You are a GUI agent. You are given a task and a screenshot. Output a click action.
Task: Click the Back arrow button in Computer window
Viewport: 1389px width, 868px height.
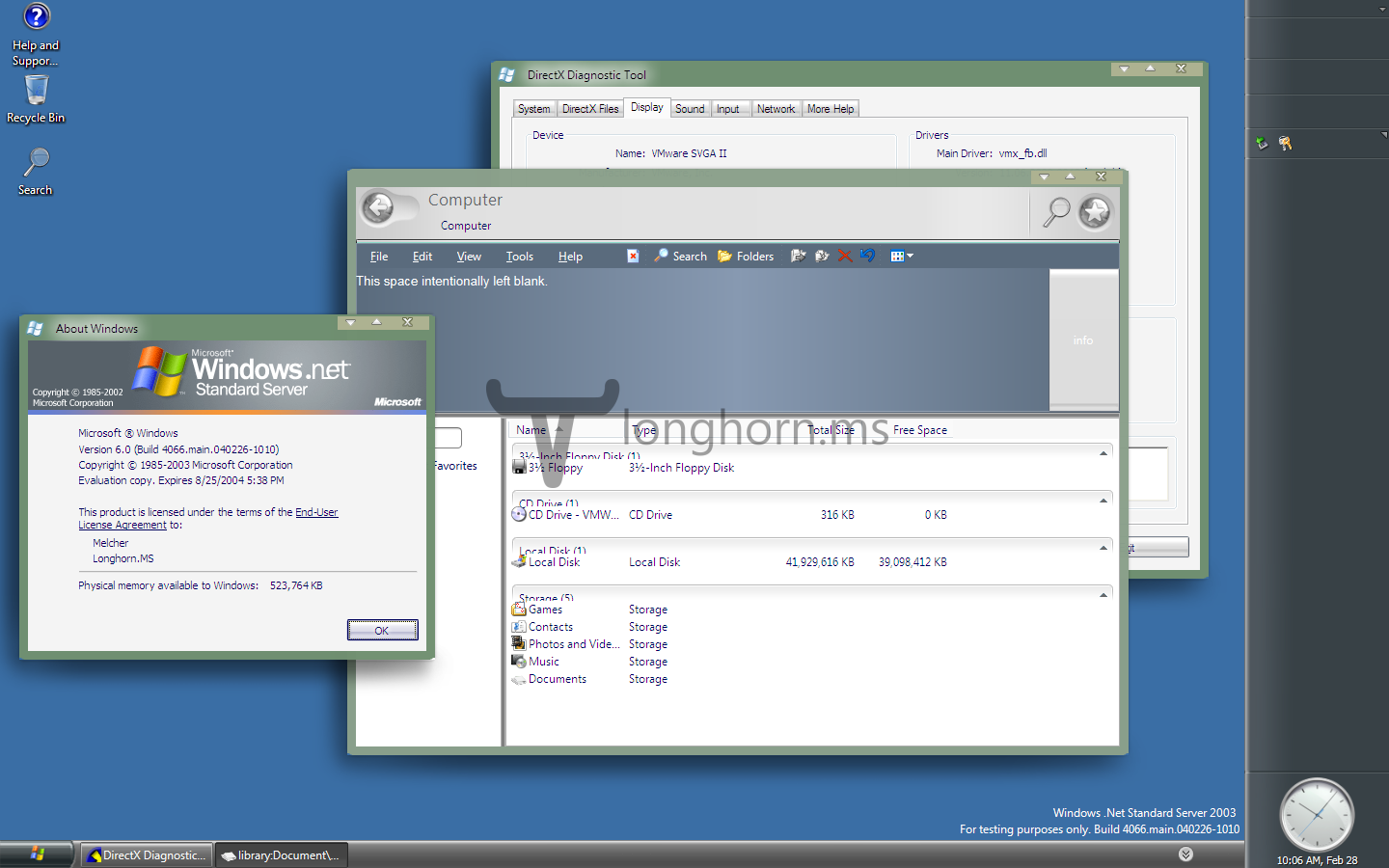[x=378, y=207]
